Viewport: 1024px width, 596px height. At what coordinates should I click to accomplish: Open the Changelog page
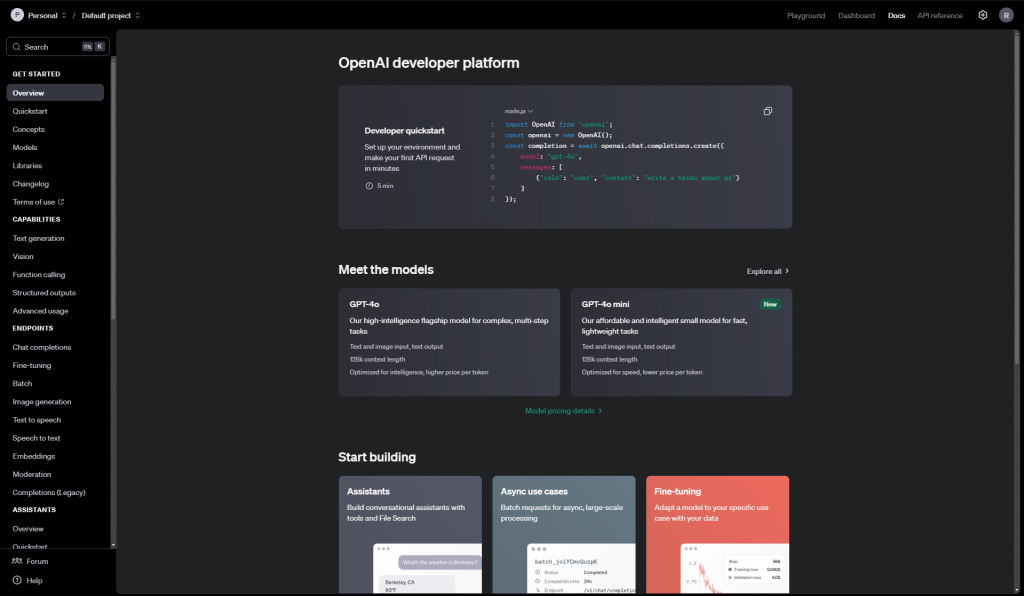coord(31,184)
